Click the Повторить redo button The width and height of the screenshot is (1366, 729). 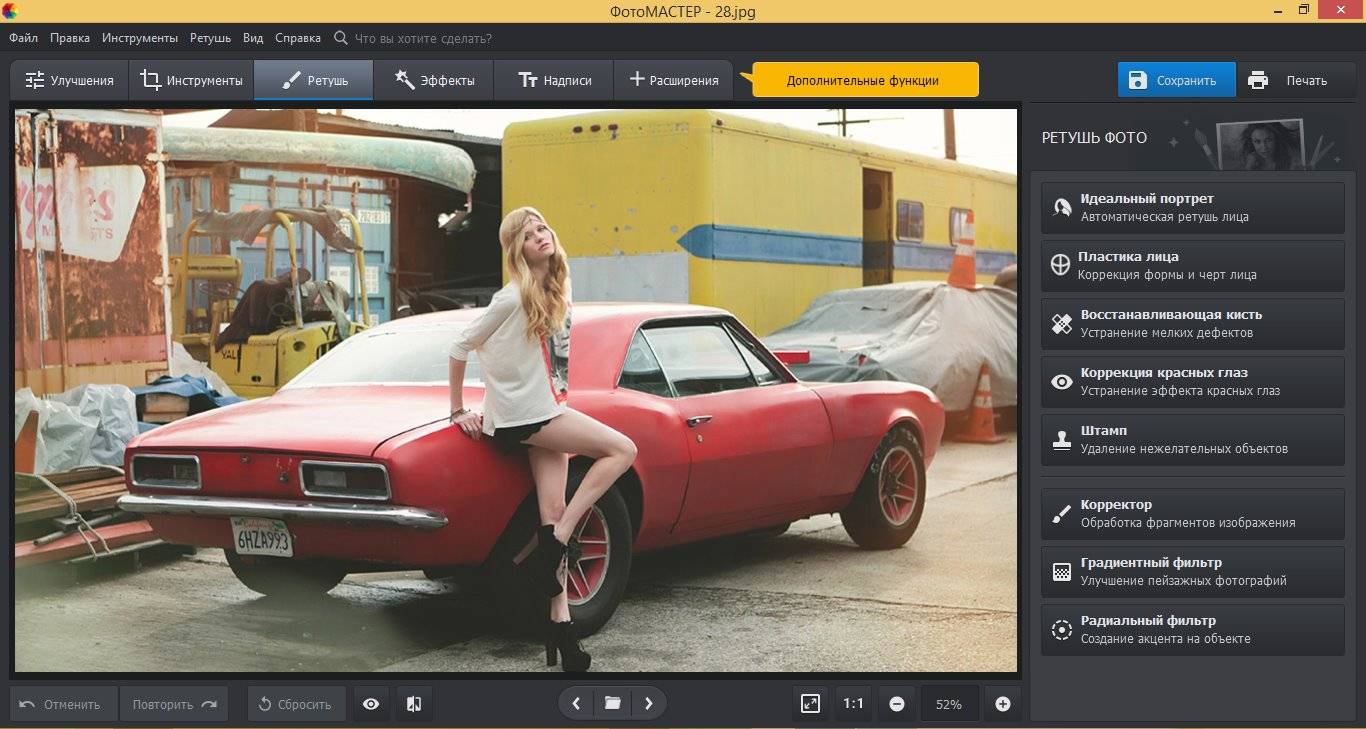[x=174, y=704]
